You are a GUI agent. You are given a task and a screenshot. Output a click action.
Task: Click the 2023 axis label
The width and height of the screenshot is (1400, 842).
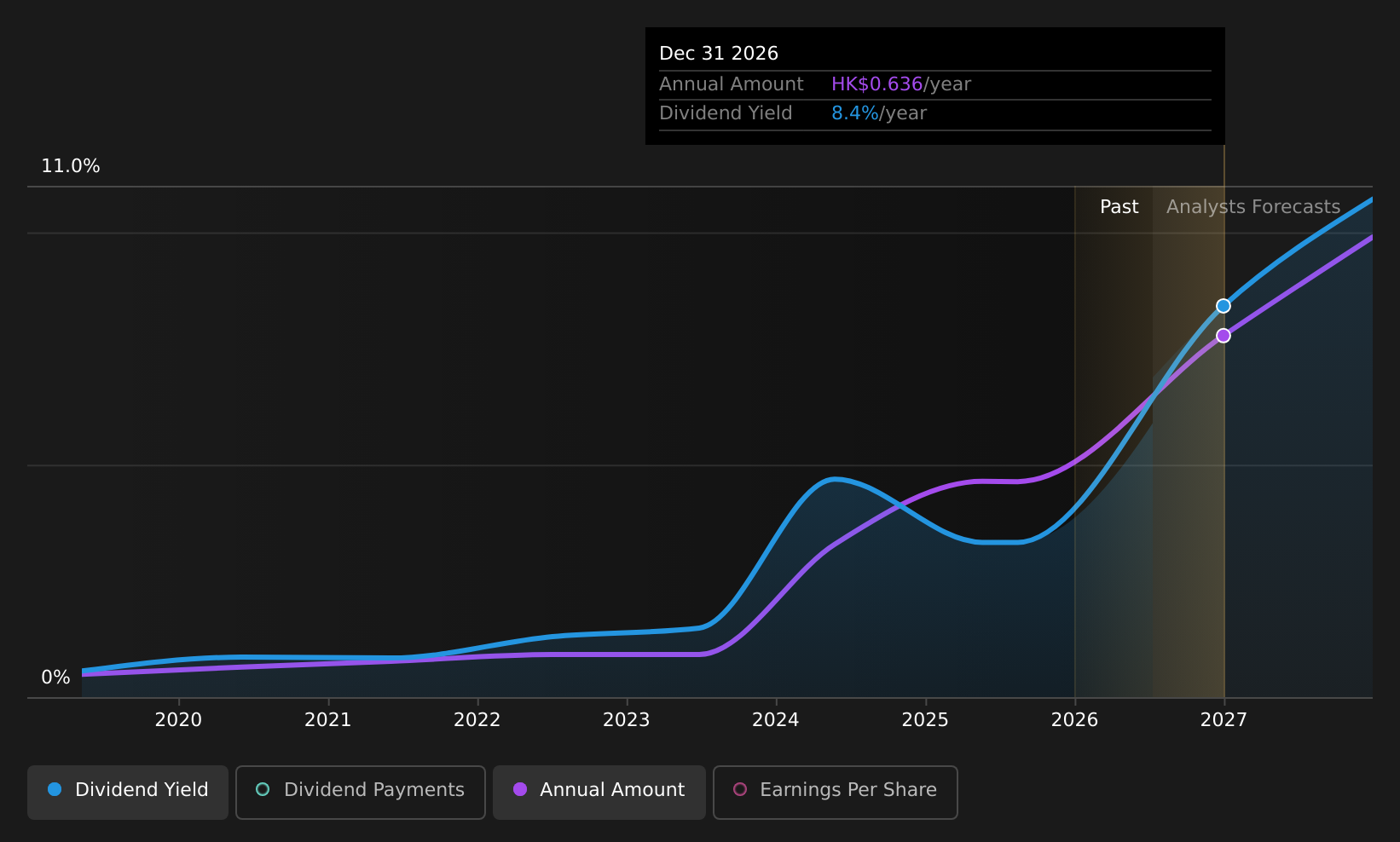tap(627, 720)
